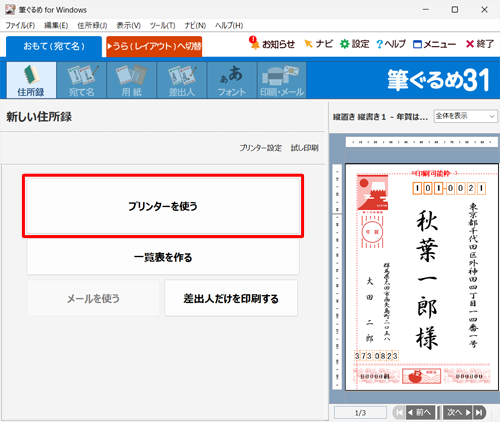
Task: Open the ヘルプ(H) menu
Action: click(x=229, y=25)
